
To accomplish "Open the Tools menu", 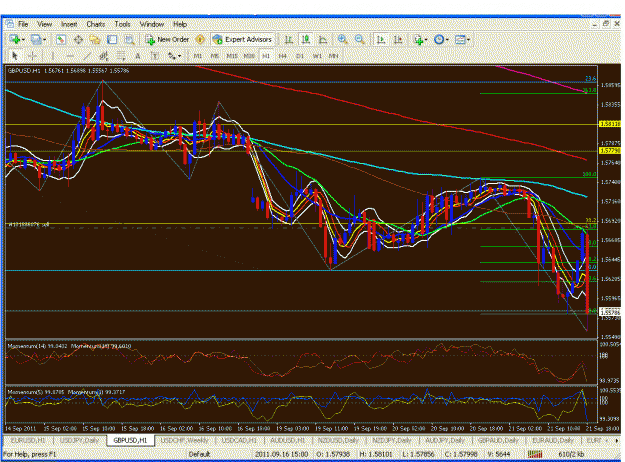I will (122, 24).
